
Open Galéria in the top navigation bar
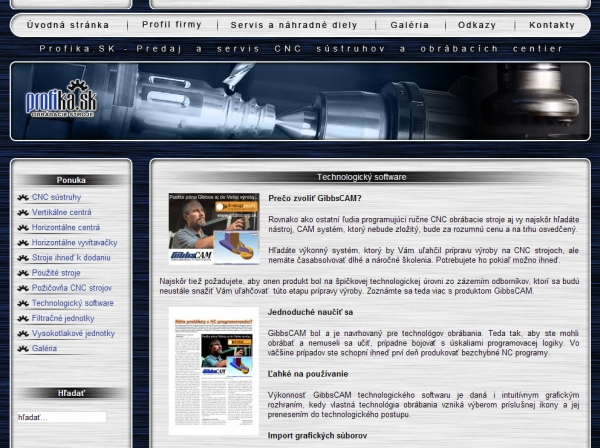409,25
